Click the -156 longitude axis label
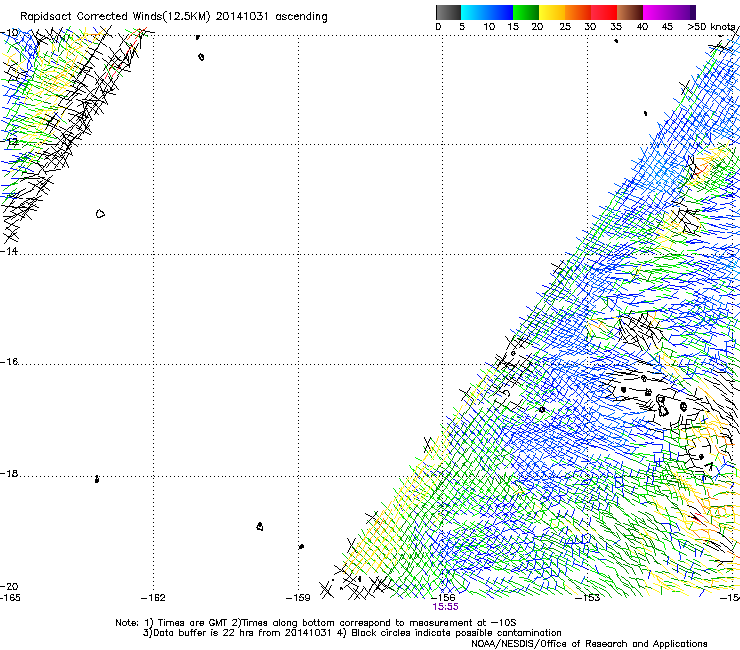Screen dimensions: 740x650 443,598
